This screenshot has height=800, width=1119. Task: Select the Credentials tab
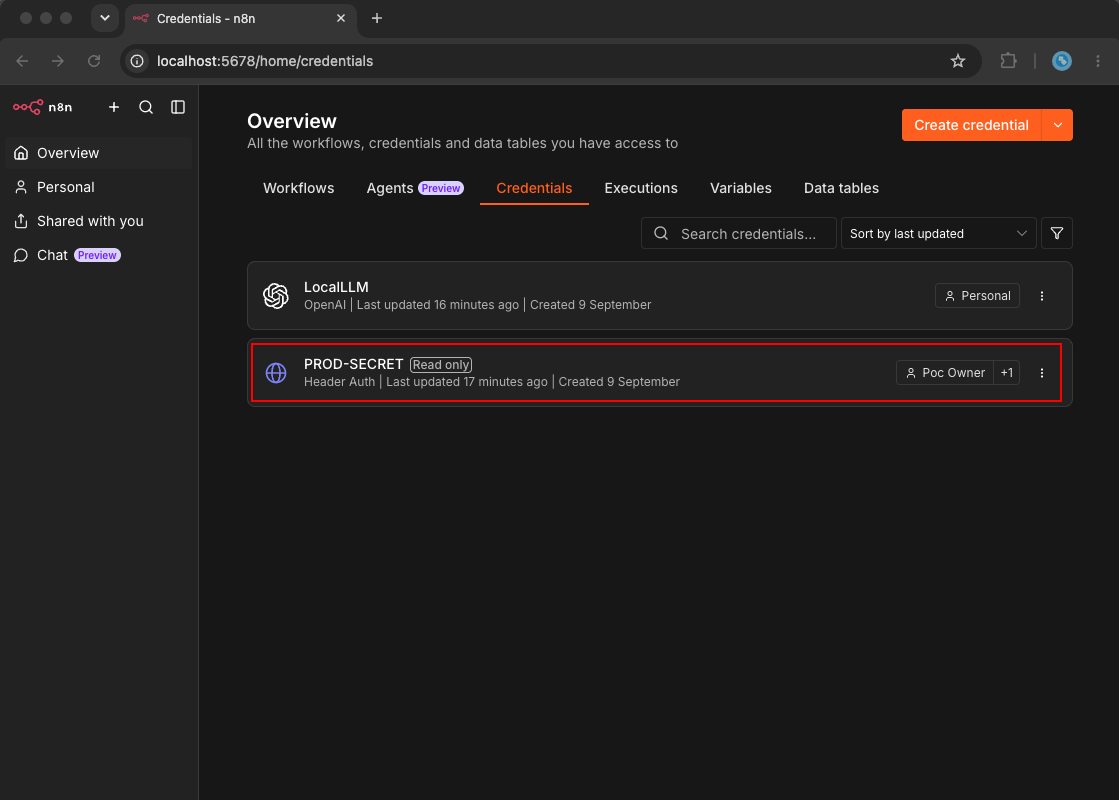(x=534, y=188)
